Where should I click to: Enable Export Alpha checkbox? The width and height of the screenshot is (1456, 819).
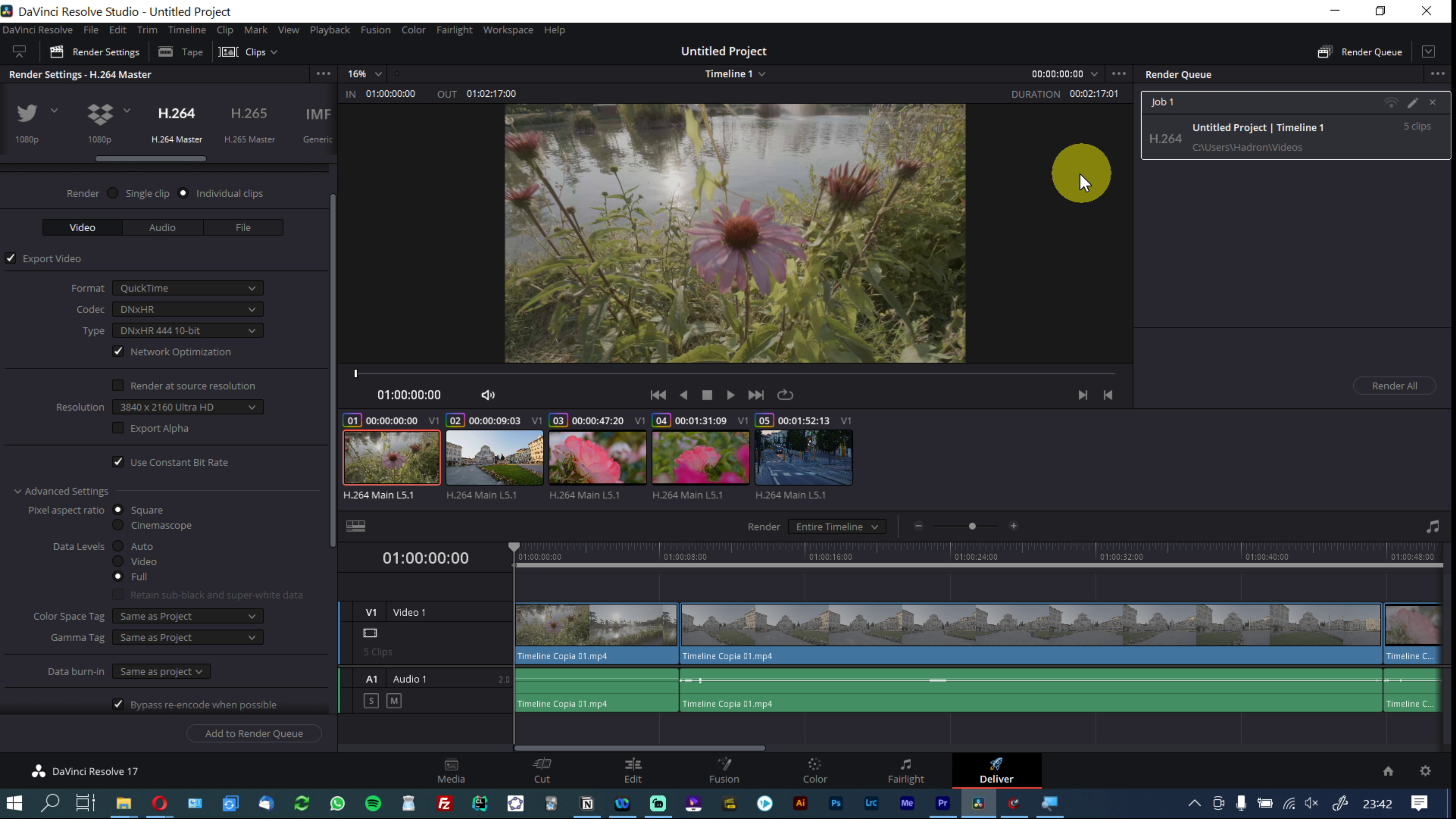(x=118, y=428)
